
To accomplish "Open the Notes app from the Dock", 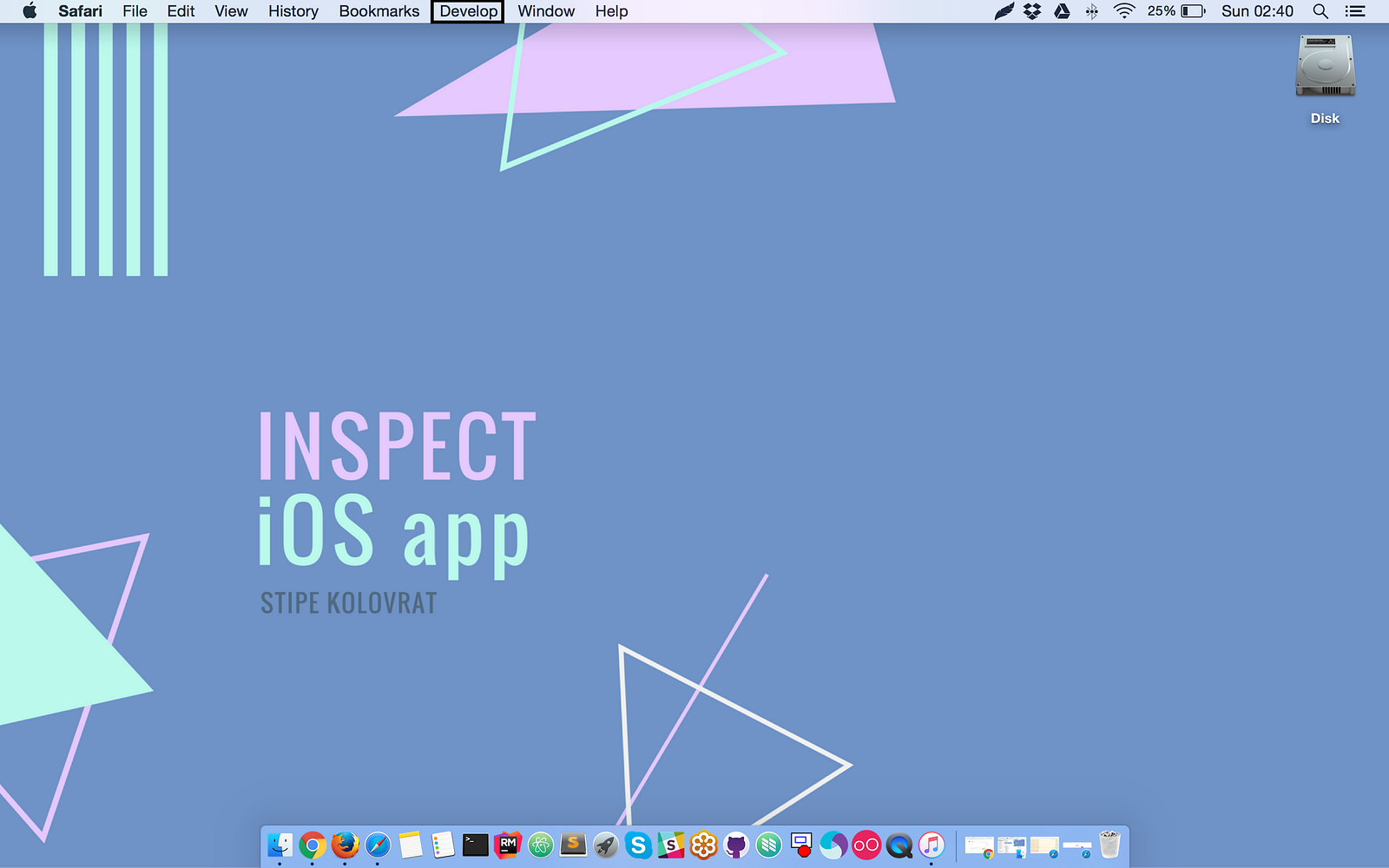I will coord(411,845).
